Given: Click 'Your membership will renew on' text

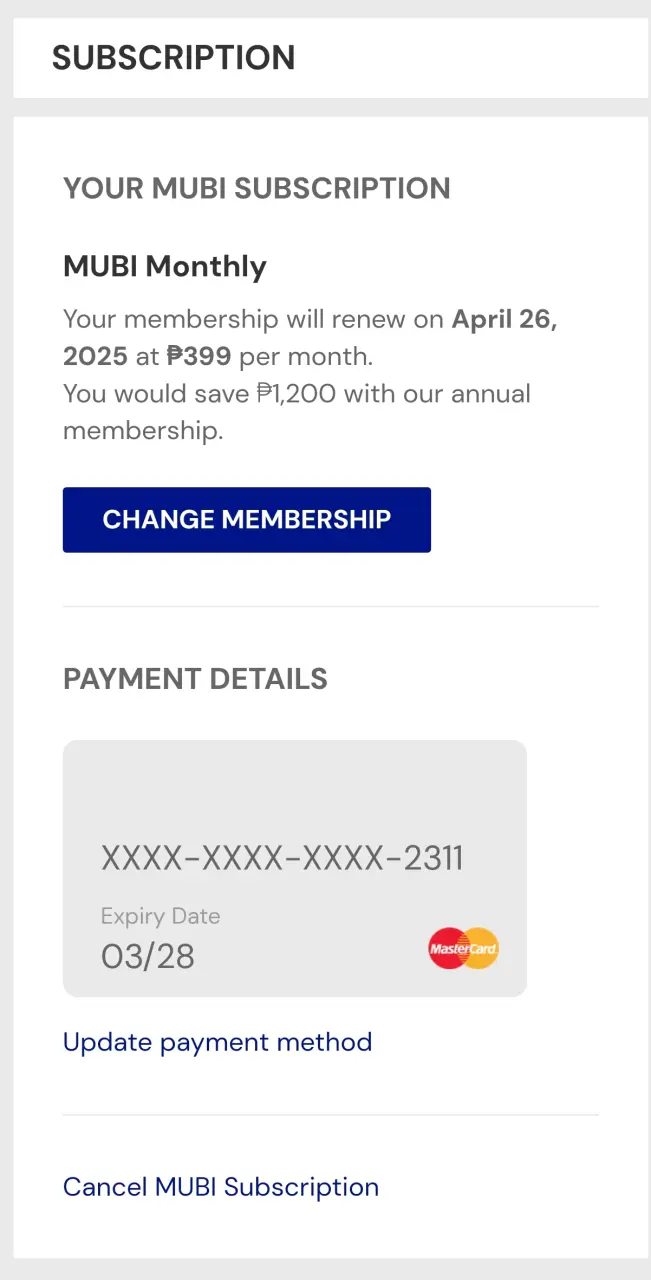Looking at the screenshot, I should point(254,320).
